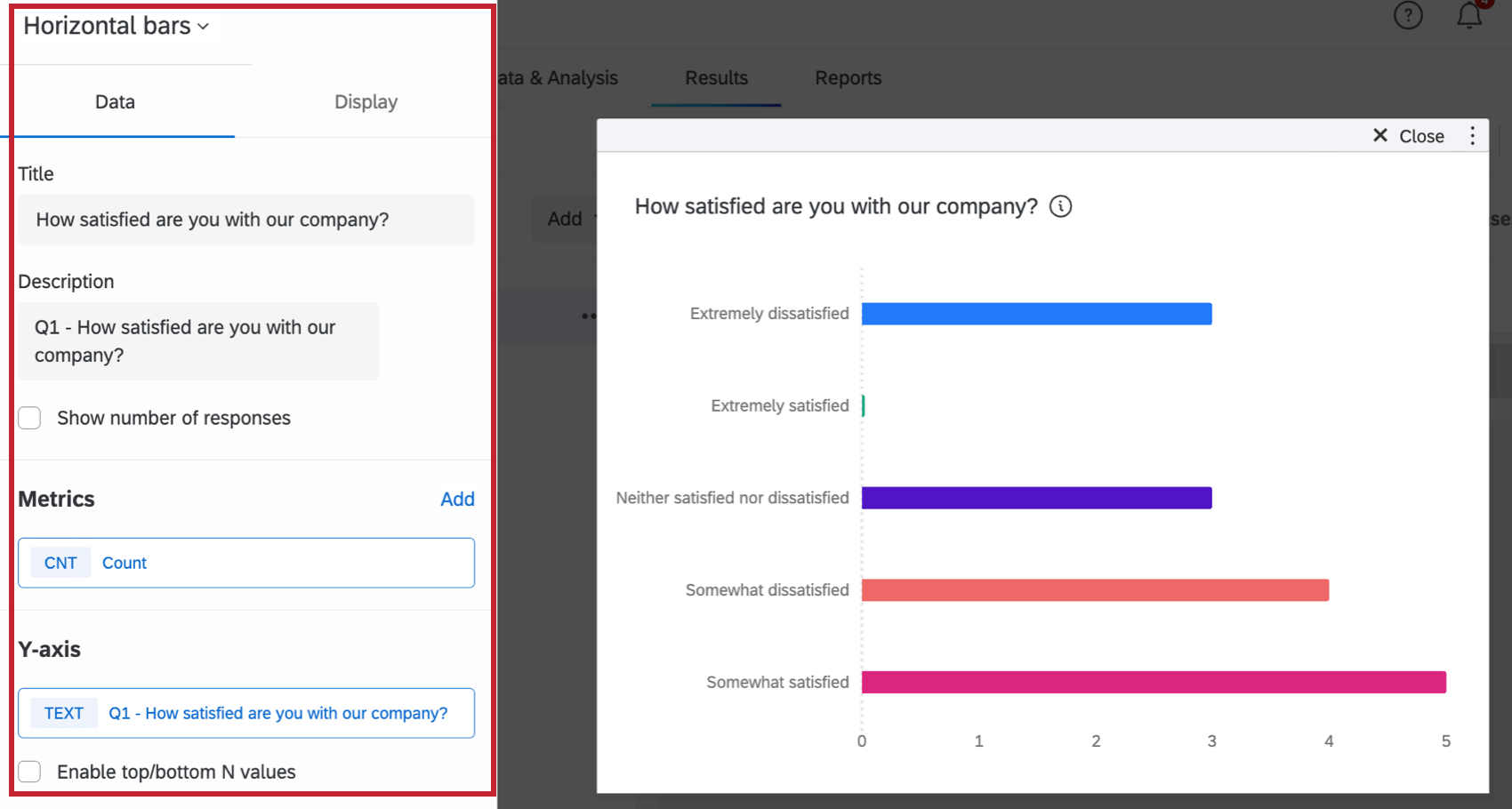The height and width of the screenshot is (809, 1512).
Task: Click the ellipsis icon on the question row
Action: point(588,316)
